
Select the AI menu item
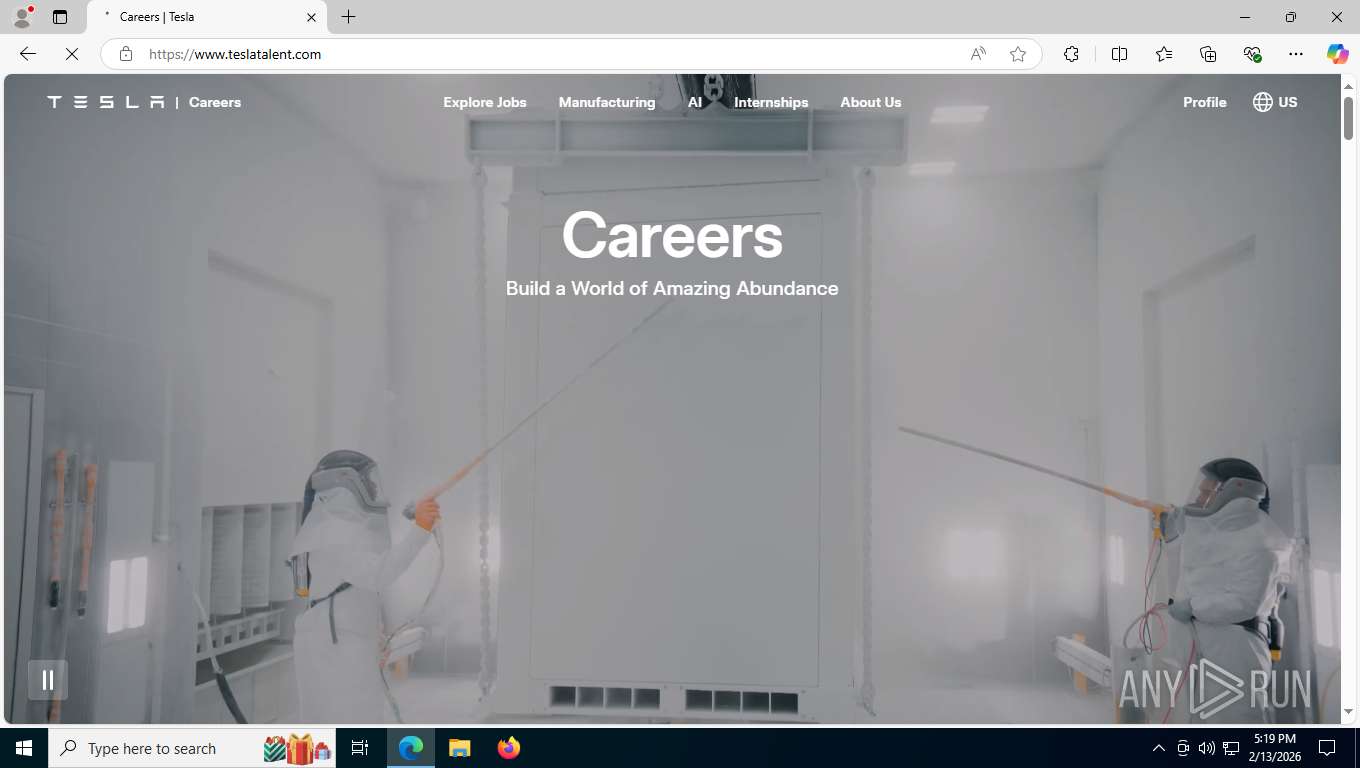coord(695,102)
